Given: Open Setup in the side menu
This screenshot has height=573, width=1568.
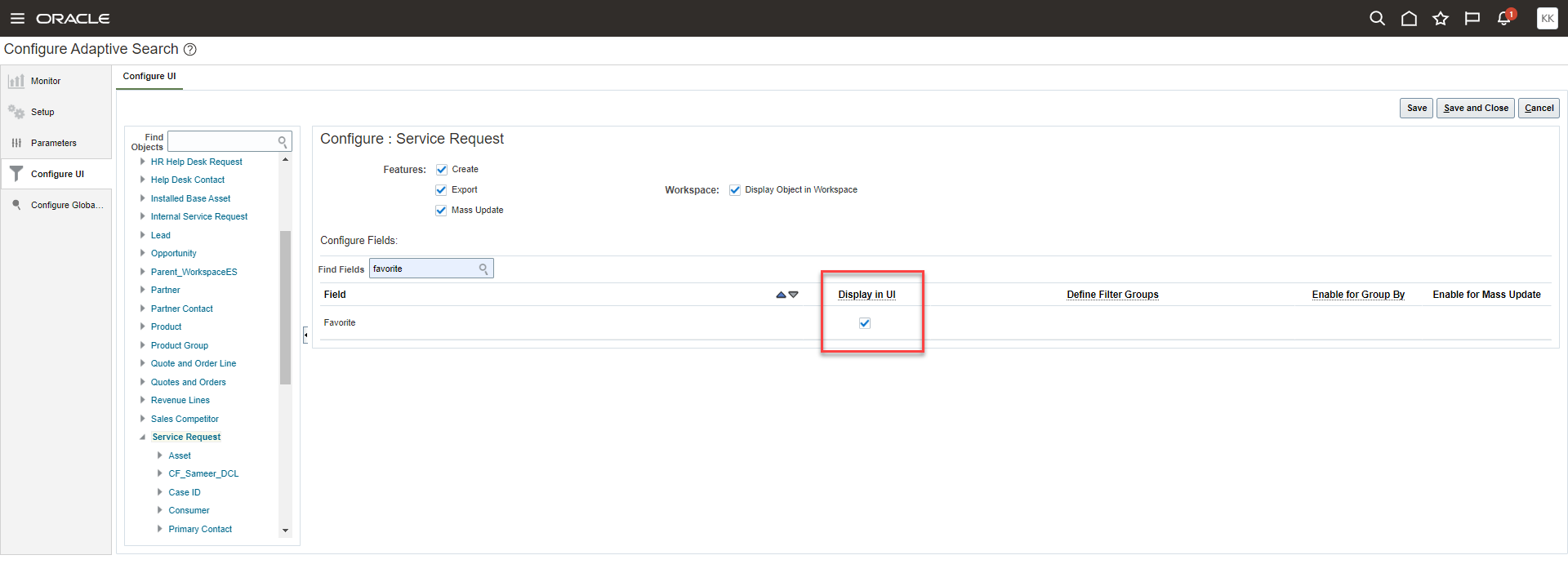Looking at the screenshot, I should click(42, 113).
